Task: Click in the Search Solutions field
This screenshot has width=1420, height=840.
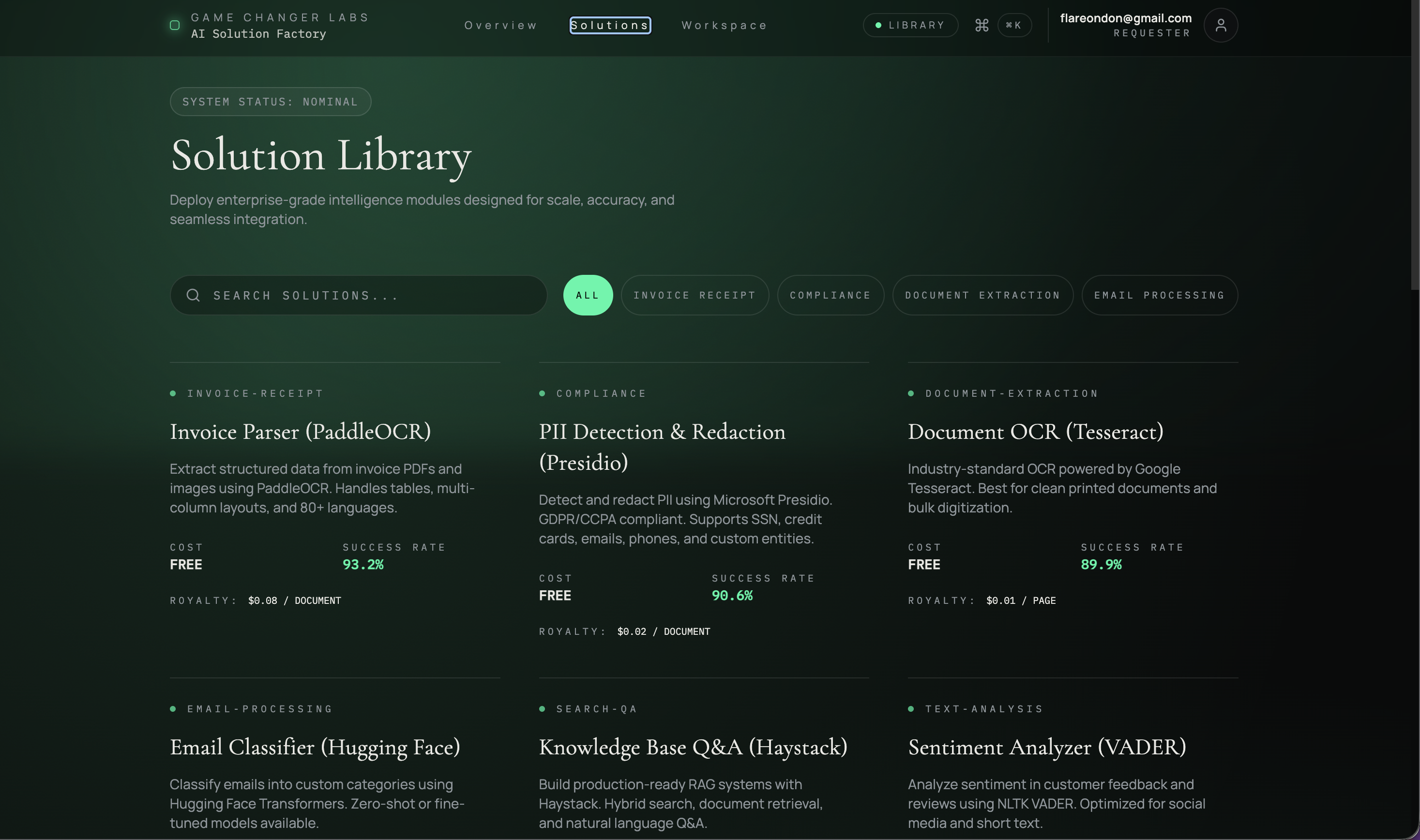Action: point(368,296)
